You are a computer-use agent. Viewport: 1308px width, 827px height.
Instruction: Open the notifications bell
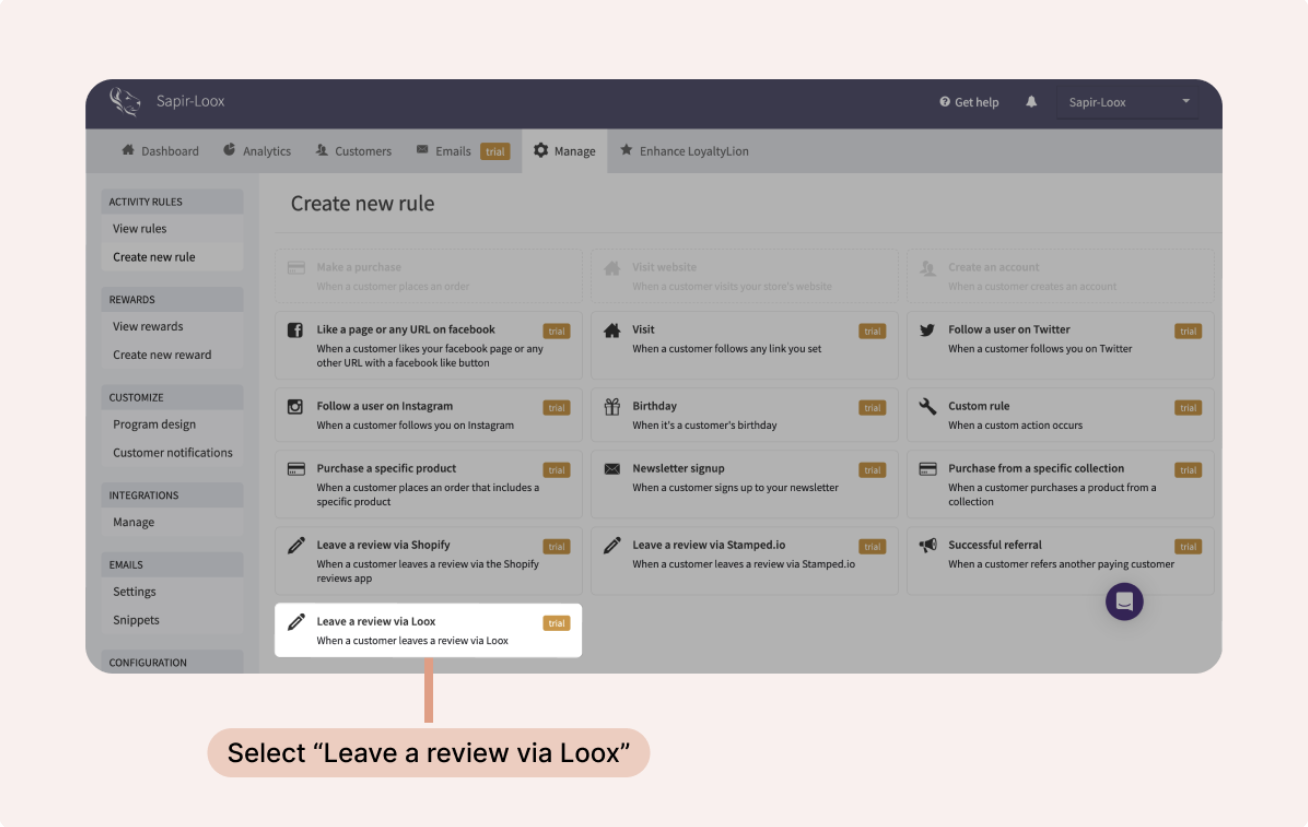[x=1031, y=102]
